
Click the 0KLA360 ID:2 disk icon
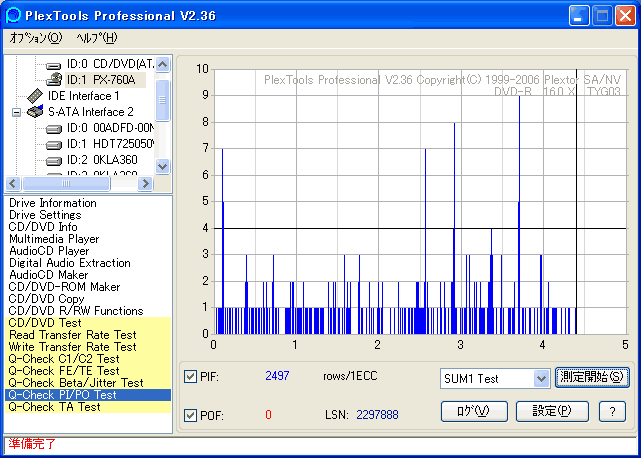[x=54, y=160]
